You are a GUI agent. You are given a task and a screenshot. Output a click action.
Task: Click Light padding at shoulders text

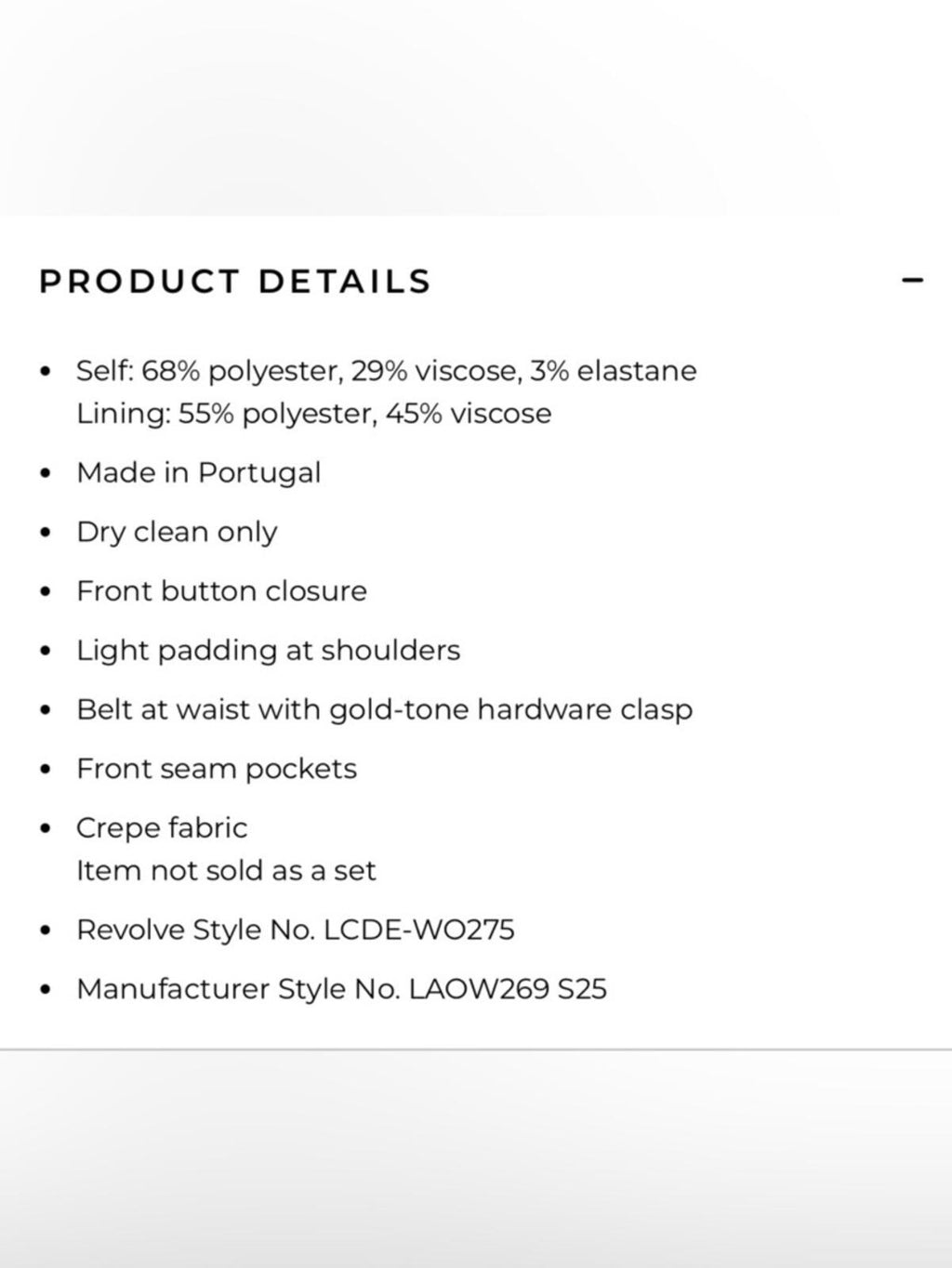(269, 650)
